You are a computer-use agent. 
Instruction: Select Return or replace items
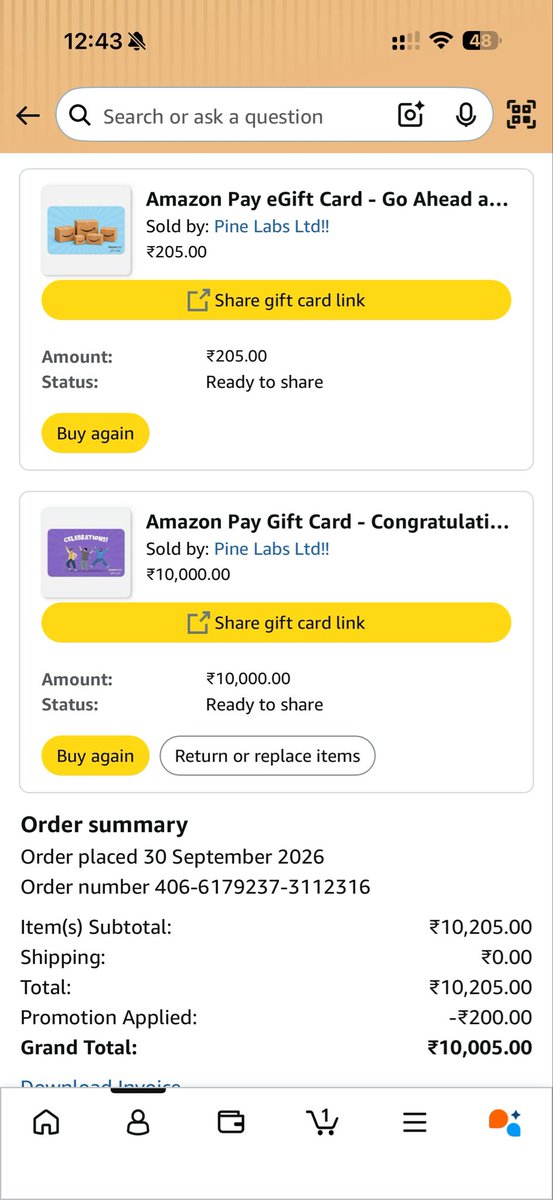pos(267,756)
